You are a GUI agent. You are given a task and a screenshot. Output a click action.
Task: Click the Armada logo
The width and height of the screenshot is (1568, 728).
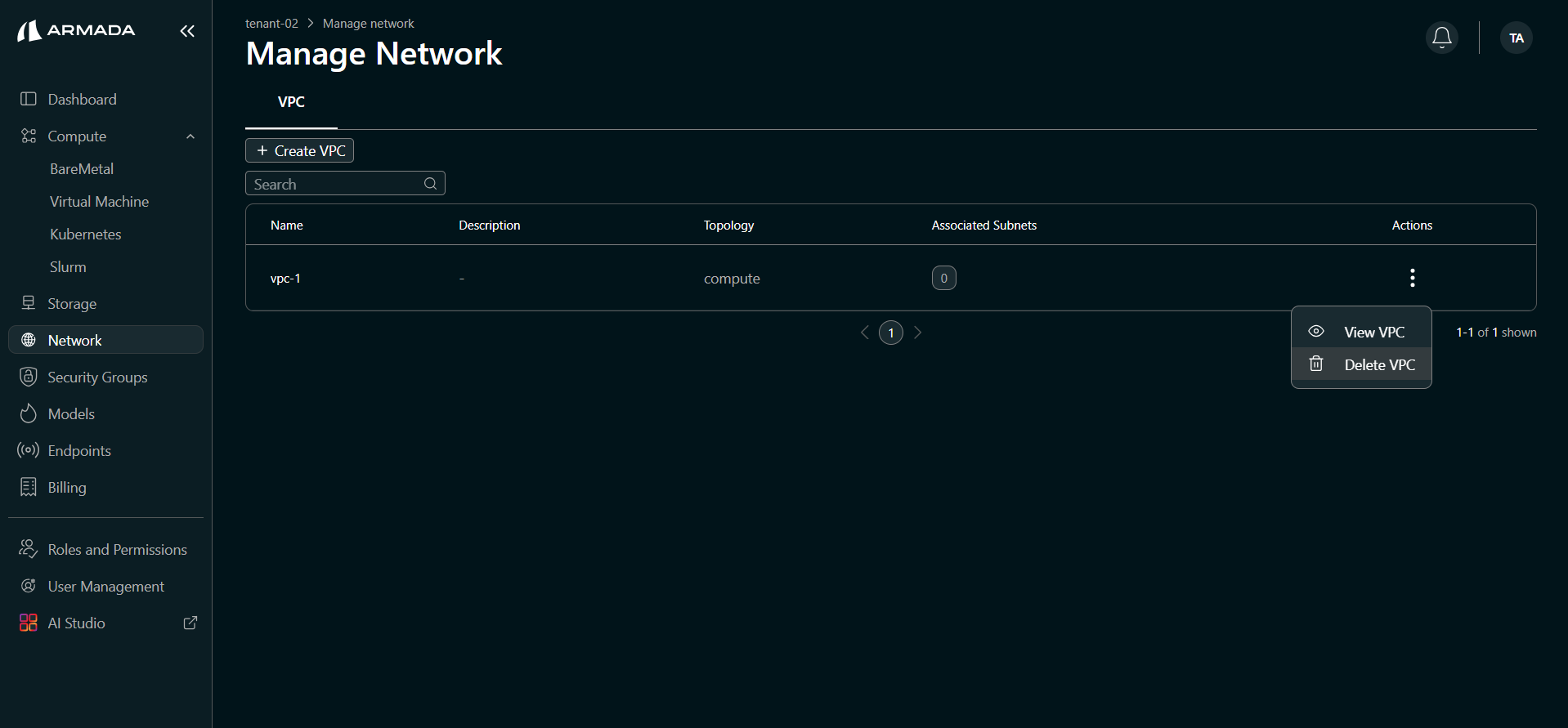point(76,30)
